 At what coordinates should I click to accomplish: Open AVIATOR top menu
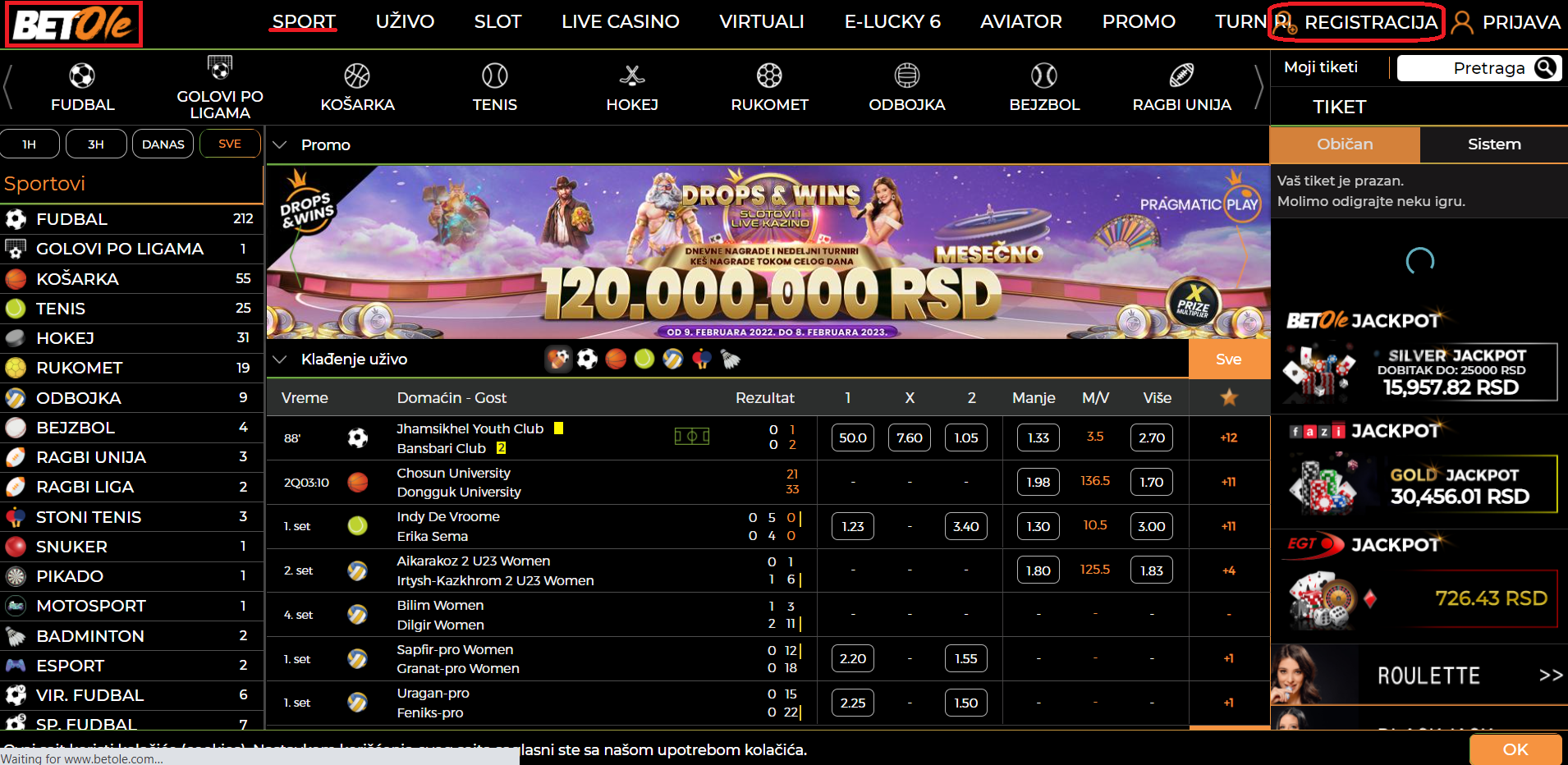(x=1021, y=22)
